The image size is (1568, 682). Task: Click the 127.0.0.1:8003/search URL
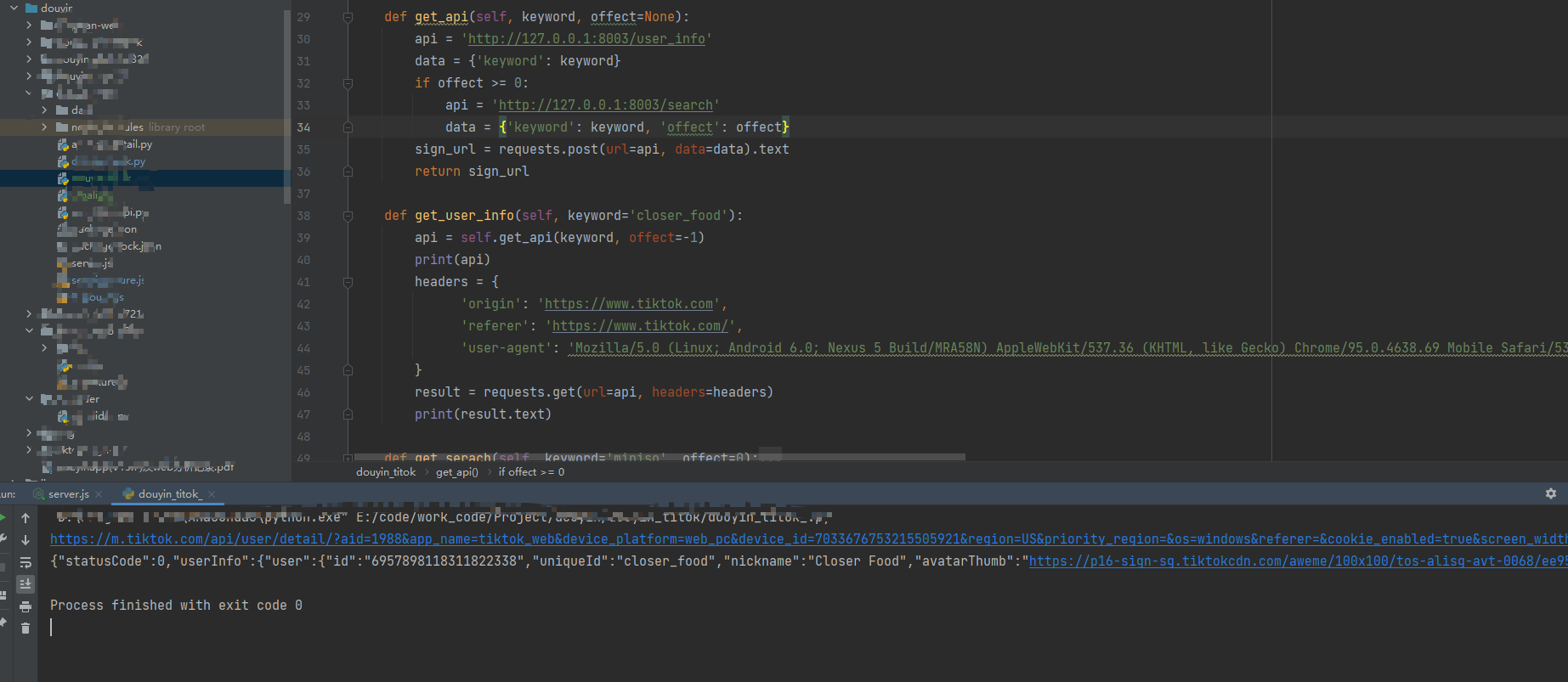coord(606,105)
